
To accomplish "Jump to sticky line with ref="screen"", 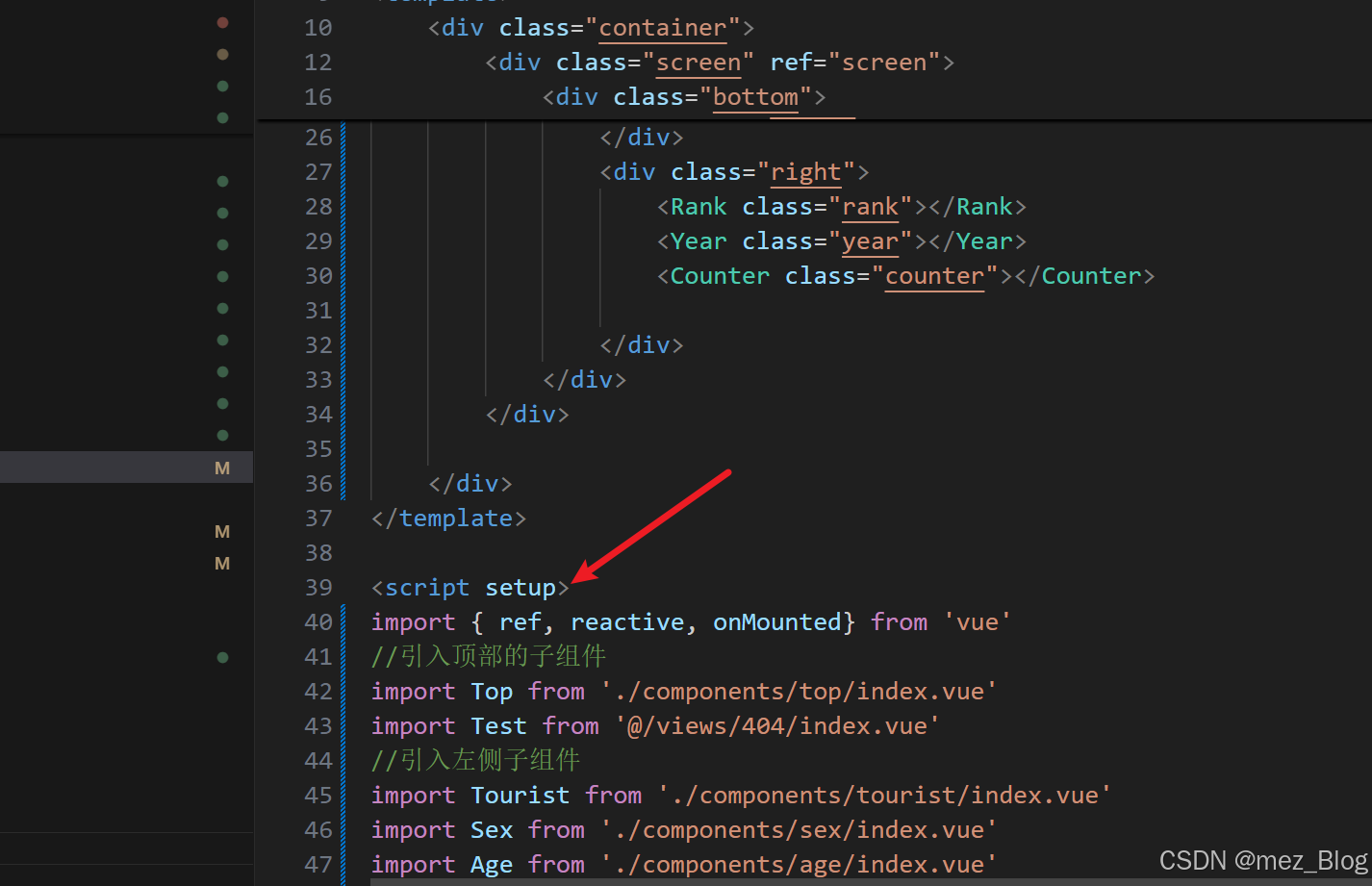I will tap(720, 63).
